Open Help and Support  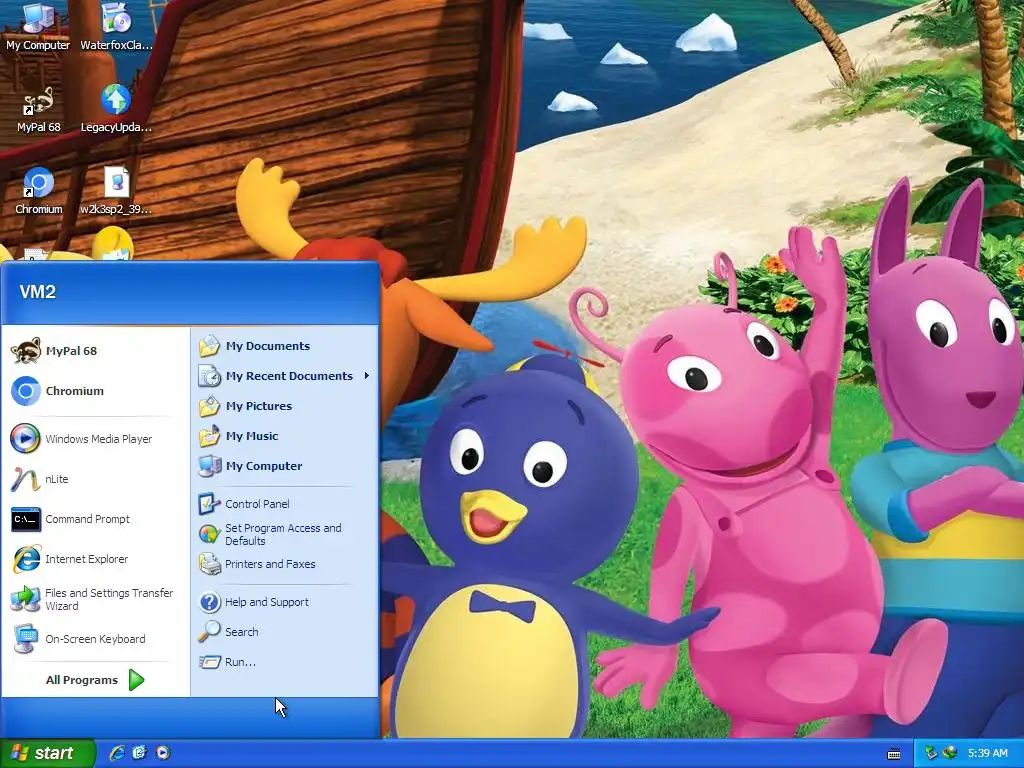point(284,602)
